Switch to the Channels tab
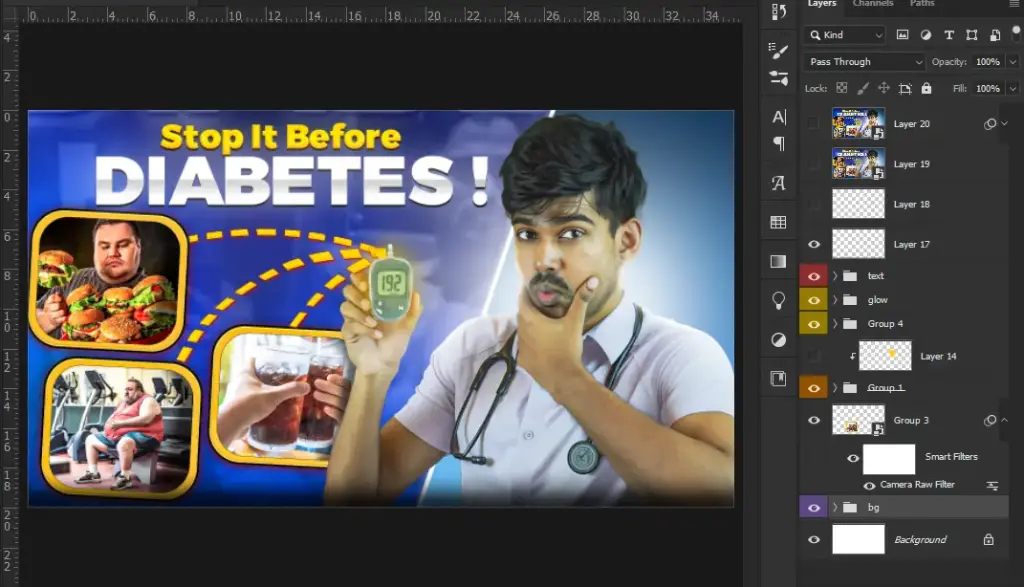Image resolution: width=1024 pixels, height=587 pixels. point(873,4)
